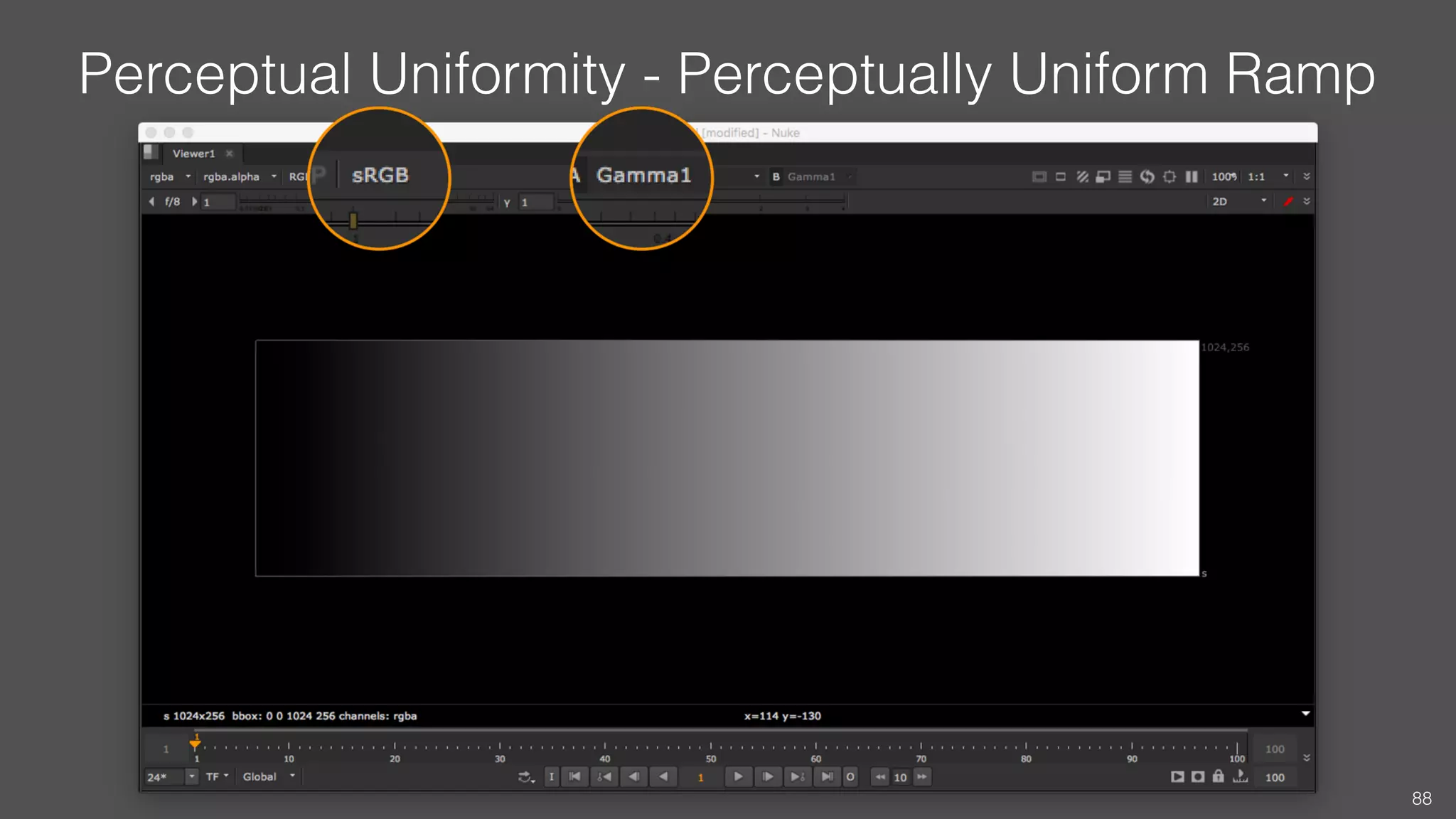Open the A input dropdown arrow
This screenshot has height=819, width=1456.
[x=756, y=176]
